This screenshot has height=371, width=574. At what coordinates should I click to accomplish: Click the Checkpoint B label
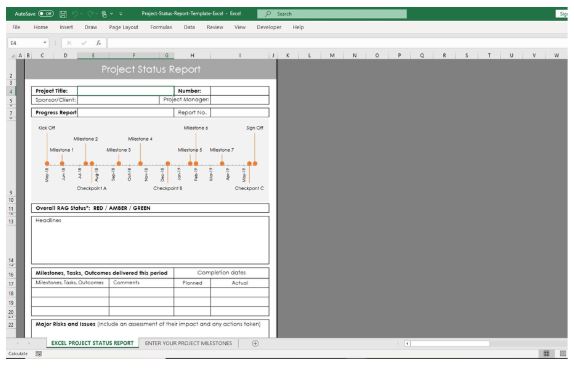(168, 188)
